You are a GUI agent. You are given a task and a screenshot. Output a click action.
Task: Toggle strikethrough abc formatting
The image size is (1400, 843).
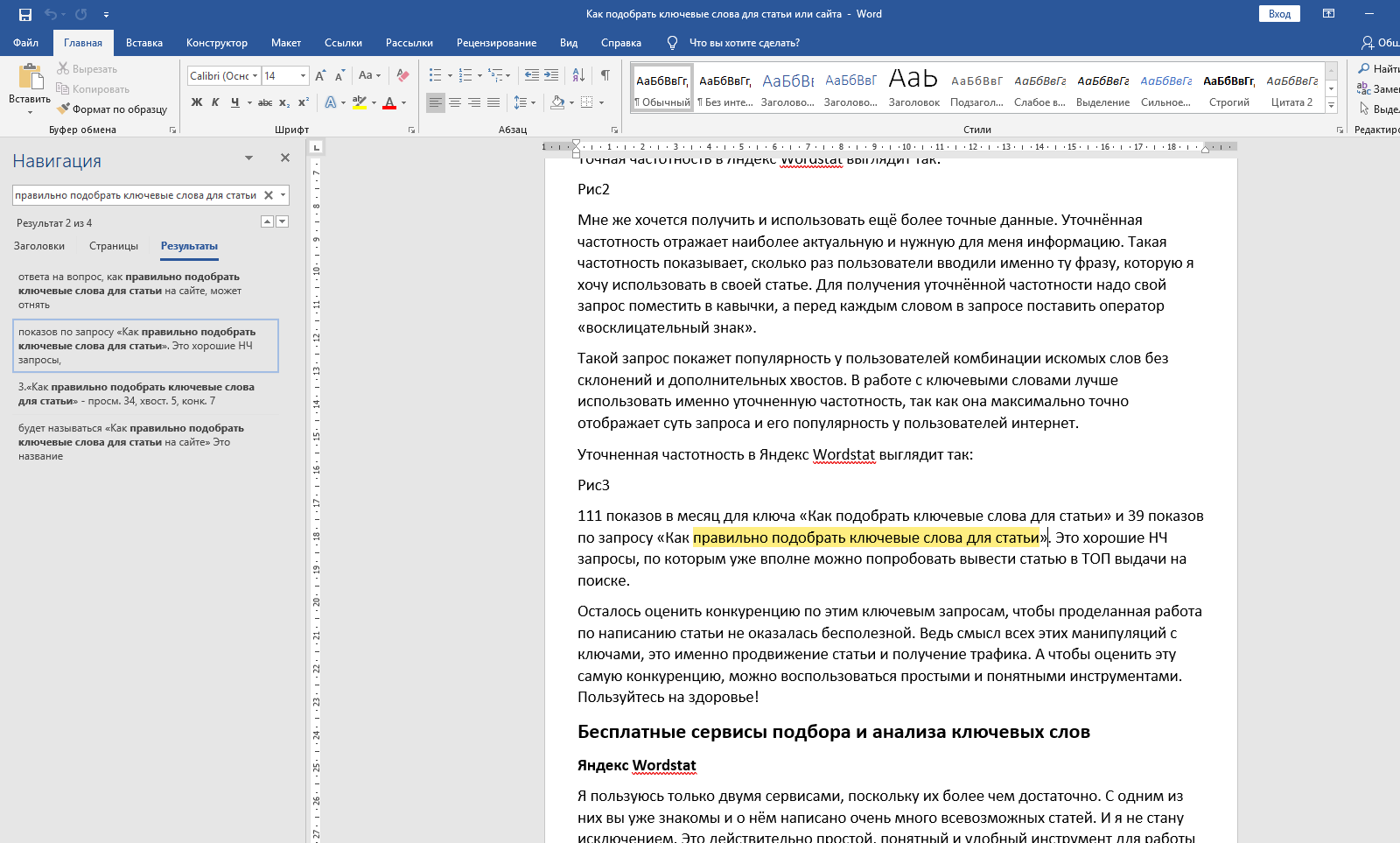[x=265, y=102]
